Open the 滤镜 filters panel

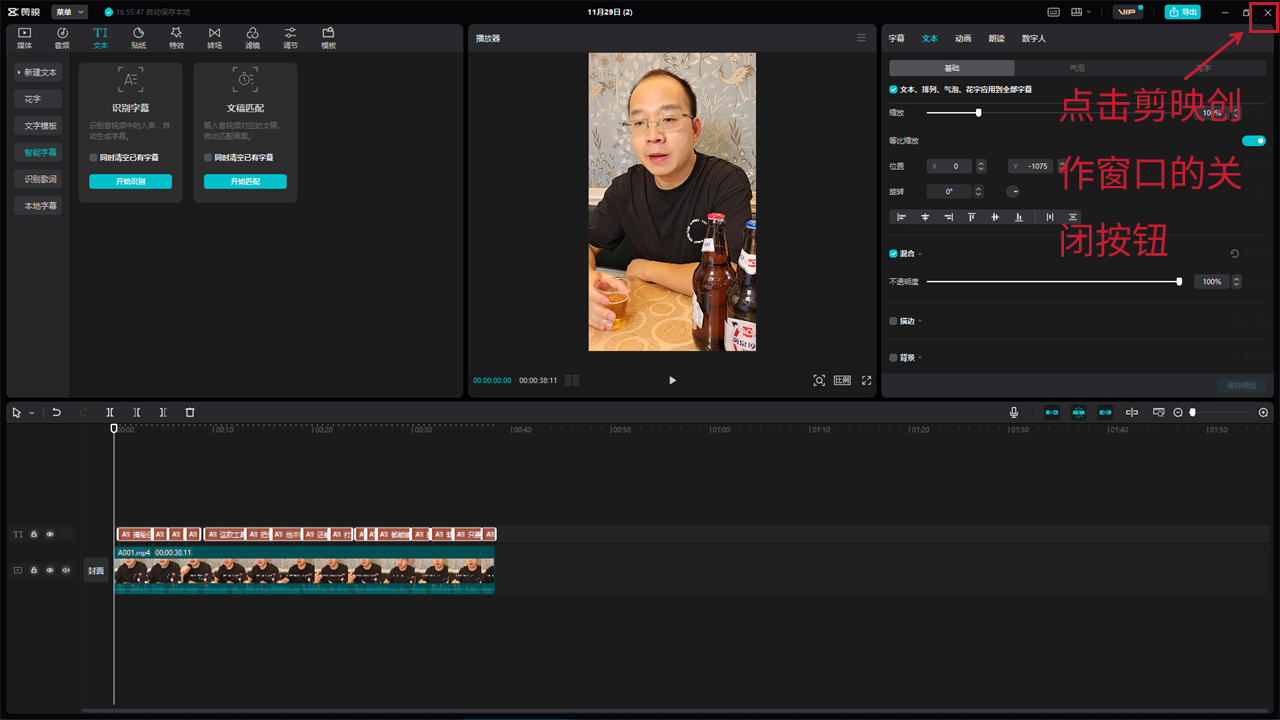point(252,38)
